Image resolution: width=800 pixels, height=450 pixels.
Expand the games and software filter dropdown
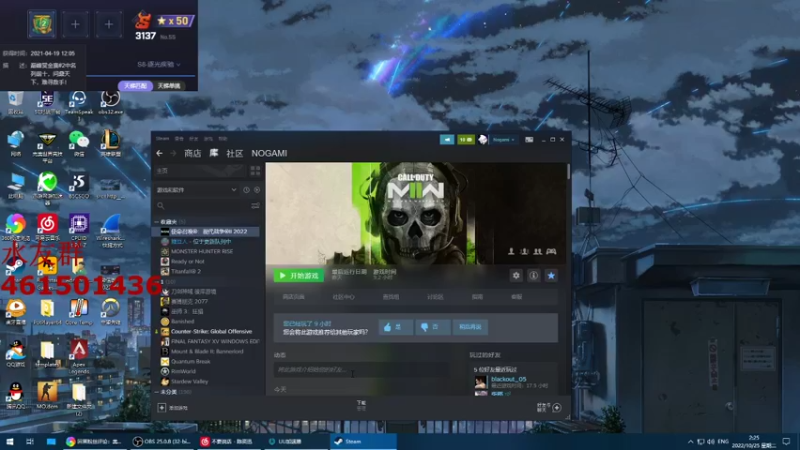pos(196,190)
